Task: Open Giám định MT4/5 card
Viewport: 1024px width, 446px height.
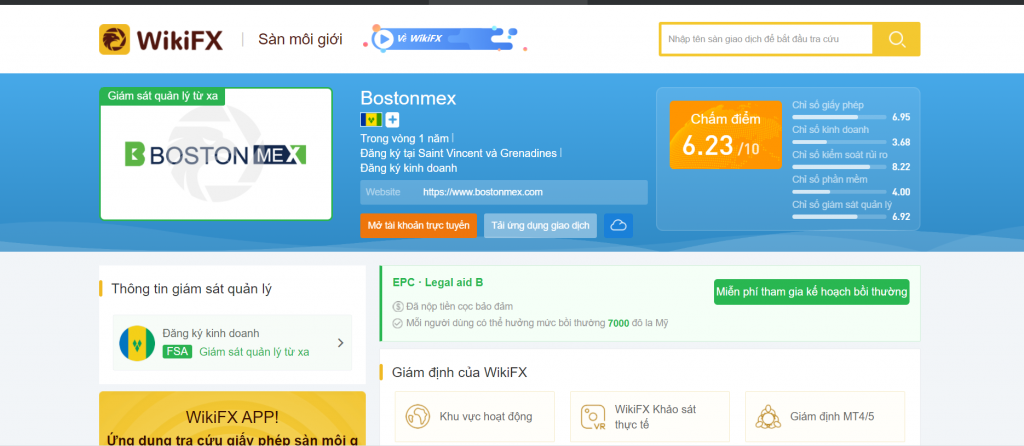Action: (825, 416)
